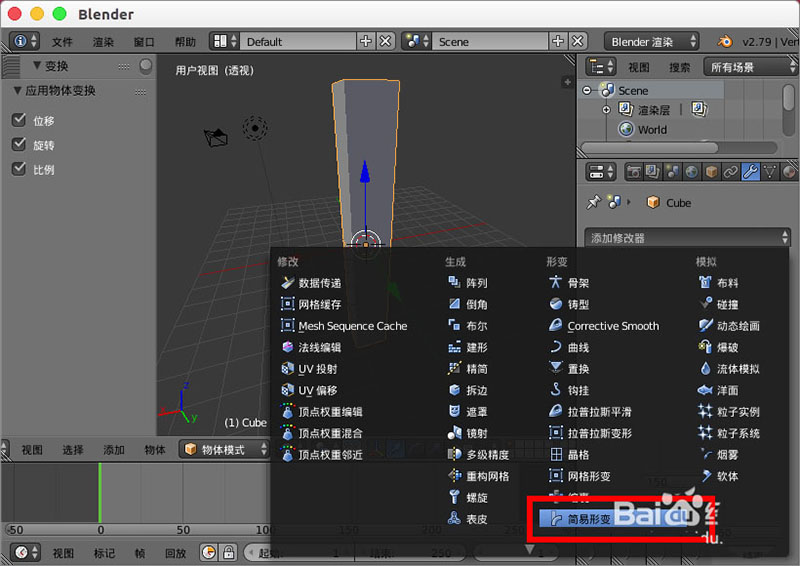Open the modifiers wrench tab
Viewport: 800px width, 566px height.
[750, 172]
